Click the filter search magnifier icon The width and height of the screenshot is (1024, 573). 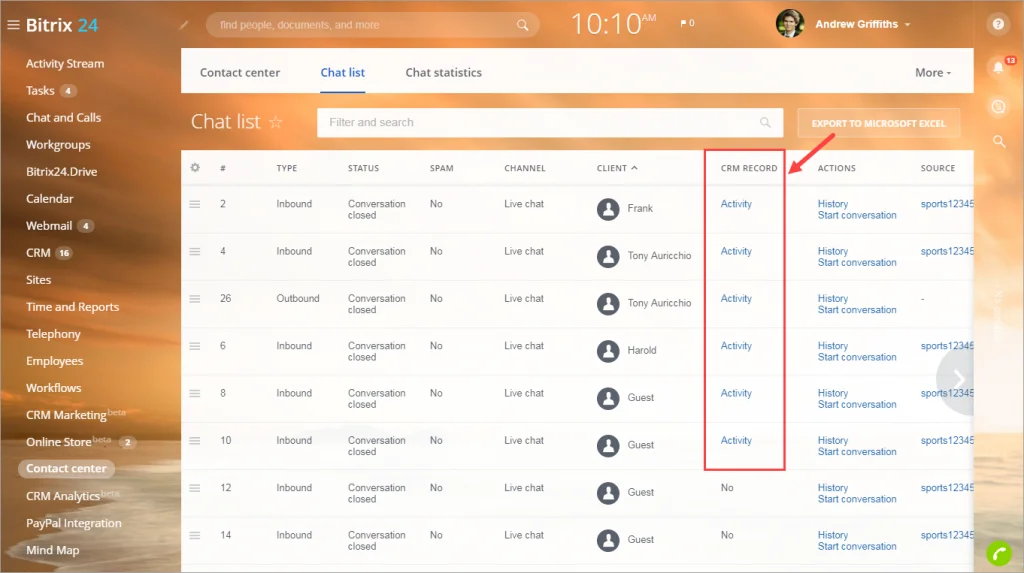point(765,122)
